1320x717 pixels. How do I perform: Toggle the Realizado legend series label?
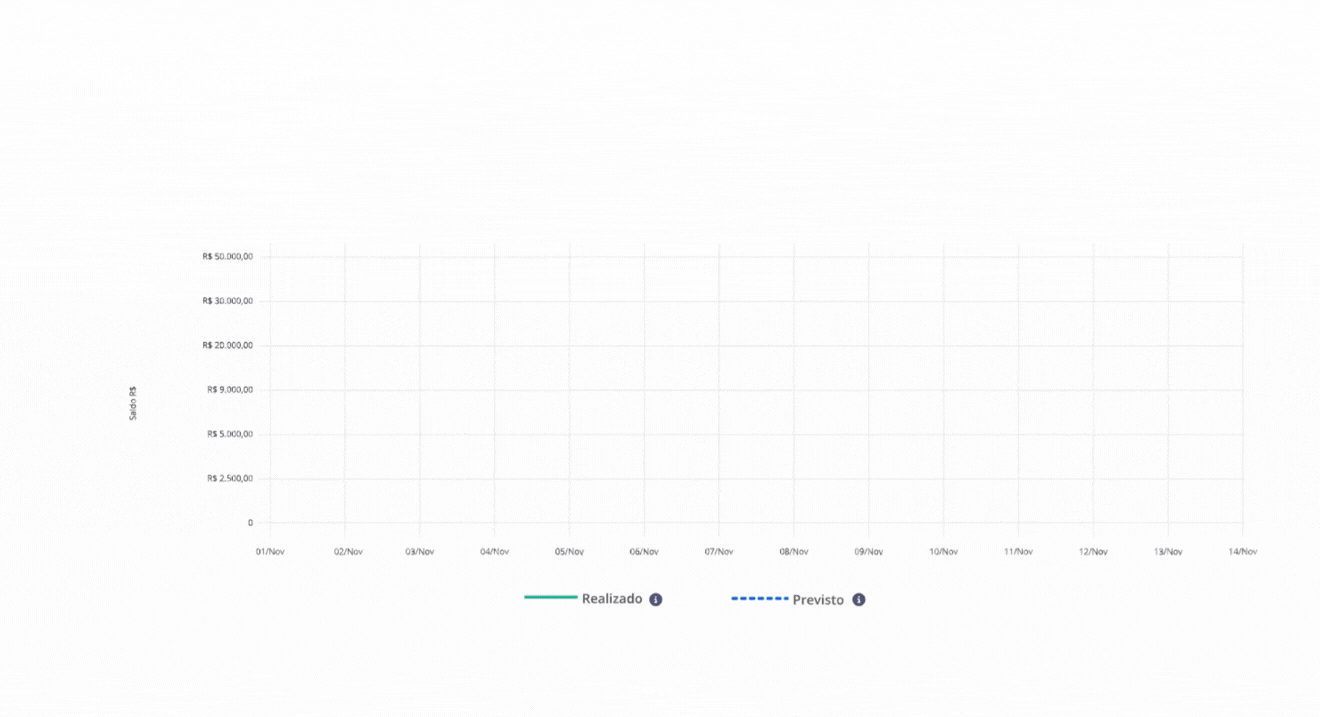pos(612,599)
